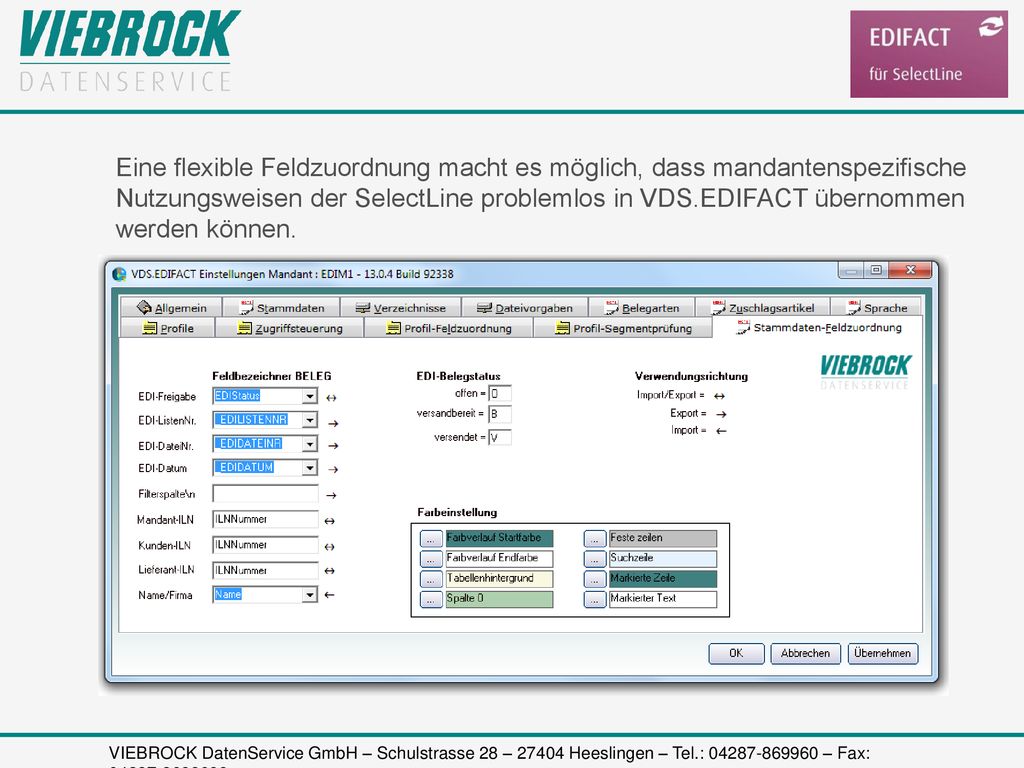
Task: Expand the EDI-Datum dropdown
Action: [310, 468]
